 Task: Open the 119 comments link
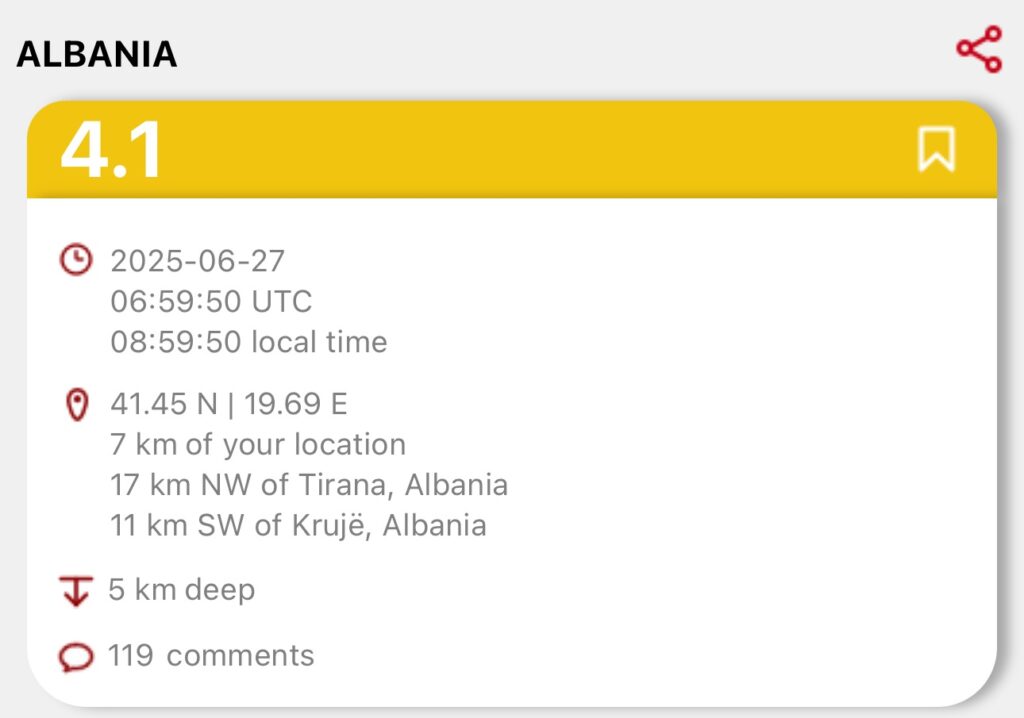click(x=211, y=655)
